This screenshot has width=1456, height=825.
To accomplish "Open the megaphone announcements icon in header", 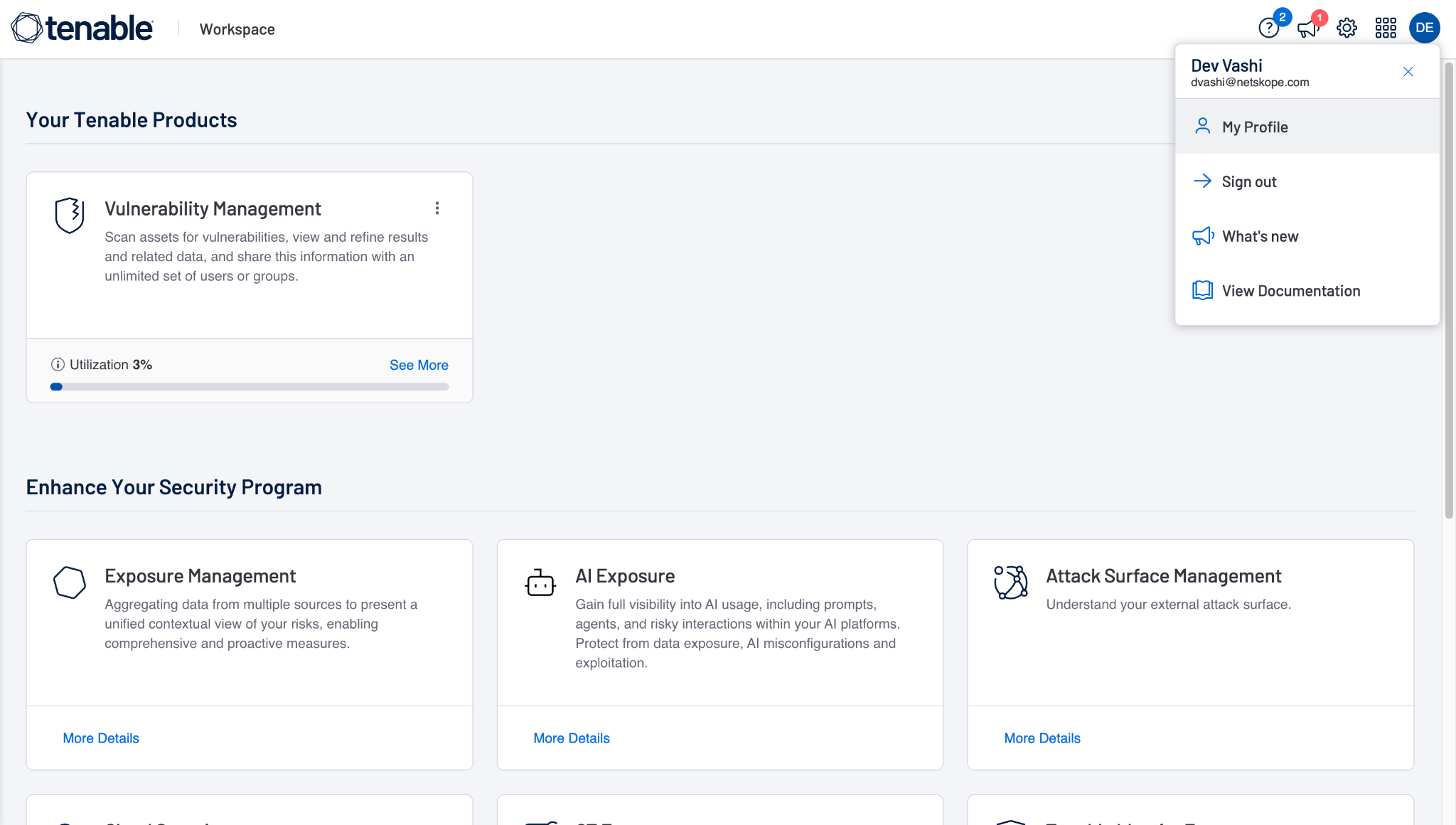I will coord(1307,28).
